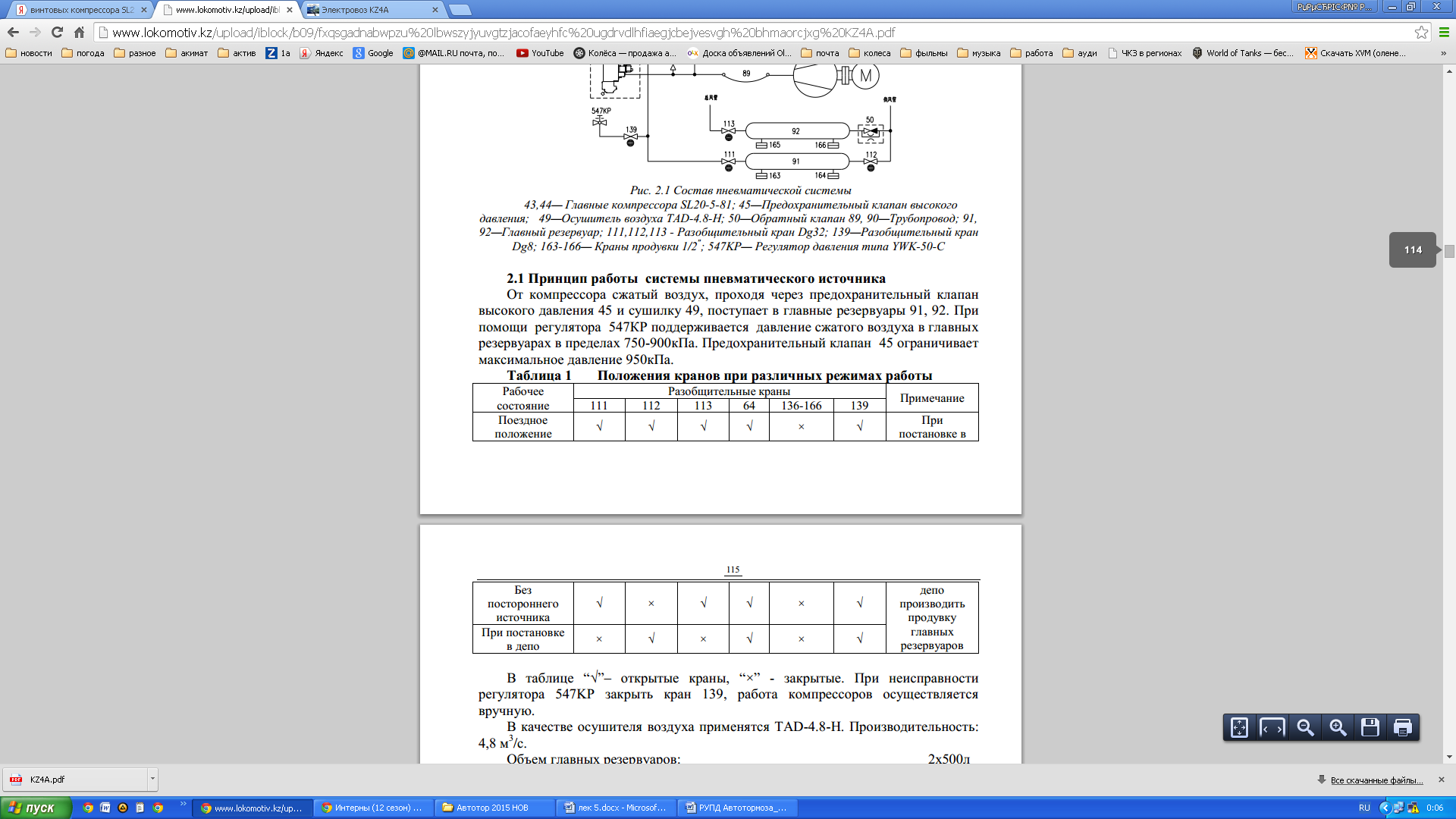Viewport: 1456px width, 819px height.
Task: Open the 'ЧКЗ в регионах' bookmark
Action: [1145, 53]
